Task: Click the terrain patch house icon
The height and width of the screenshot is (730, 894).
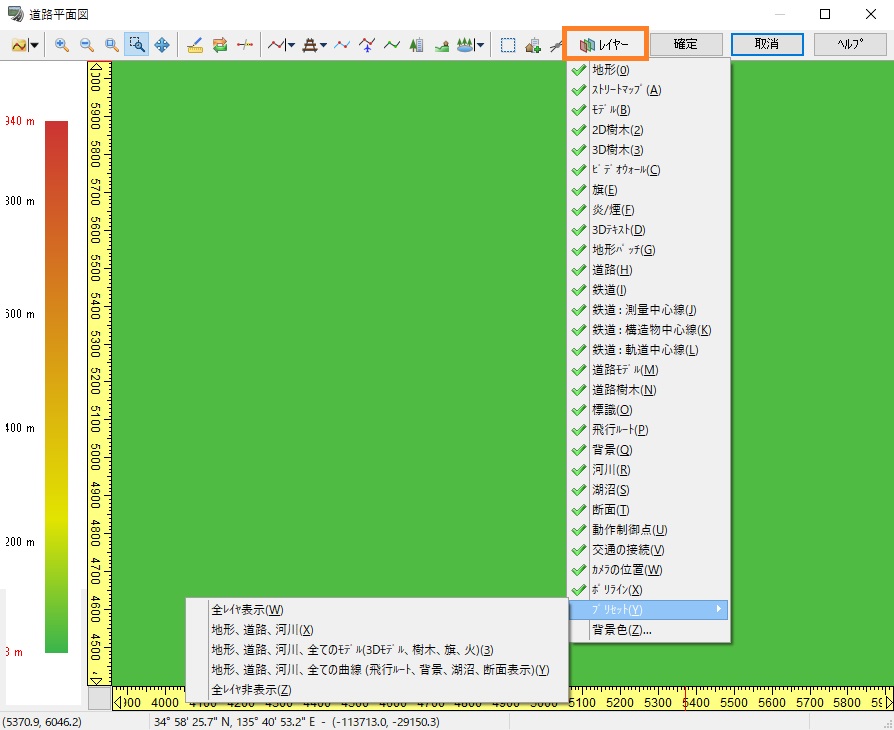Action: tap(442, 44)
